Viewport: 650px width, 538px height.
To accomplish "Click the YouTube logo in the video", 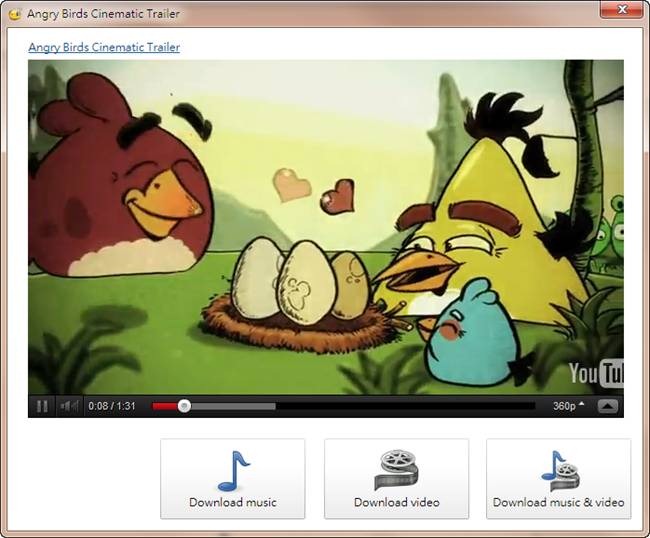I will click(x=596, y=374).
